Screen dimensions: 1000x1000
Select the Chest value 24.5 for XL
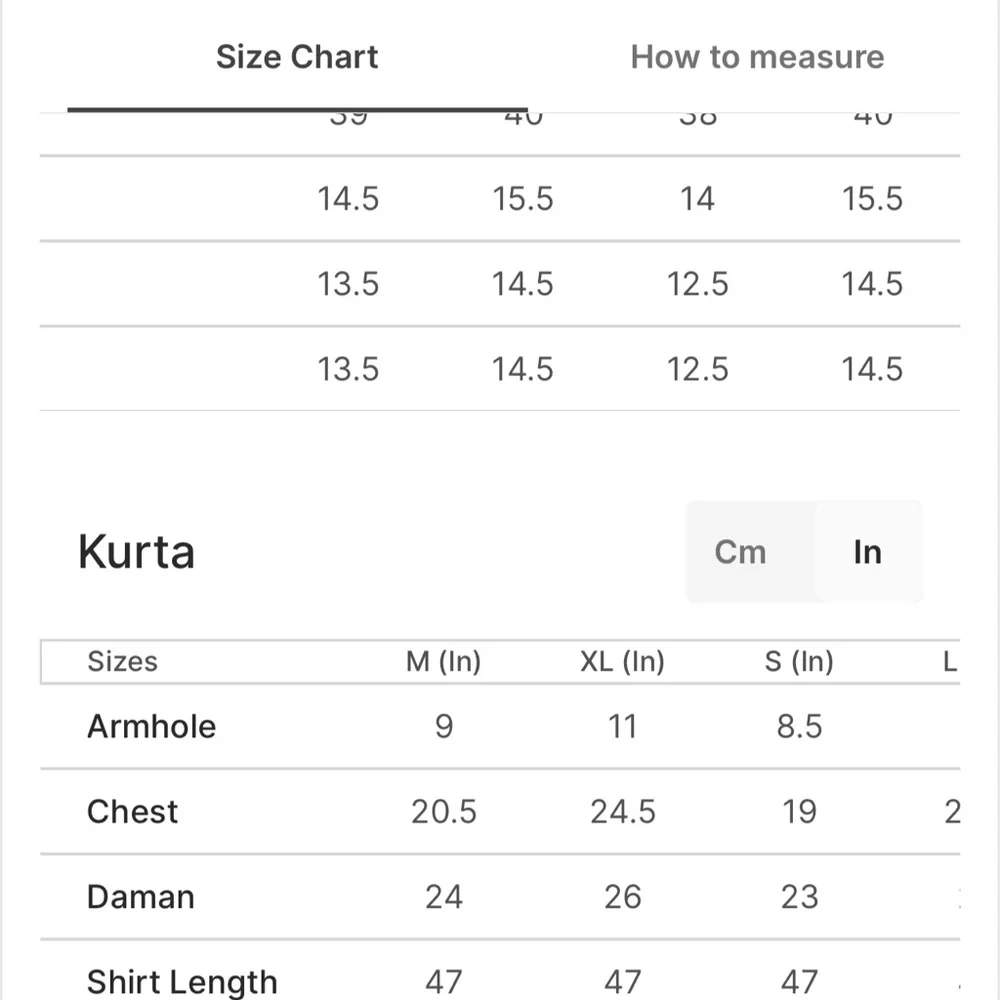click(622, 812)
